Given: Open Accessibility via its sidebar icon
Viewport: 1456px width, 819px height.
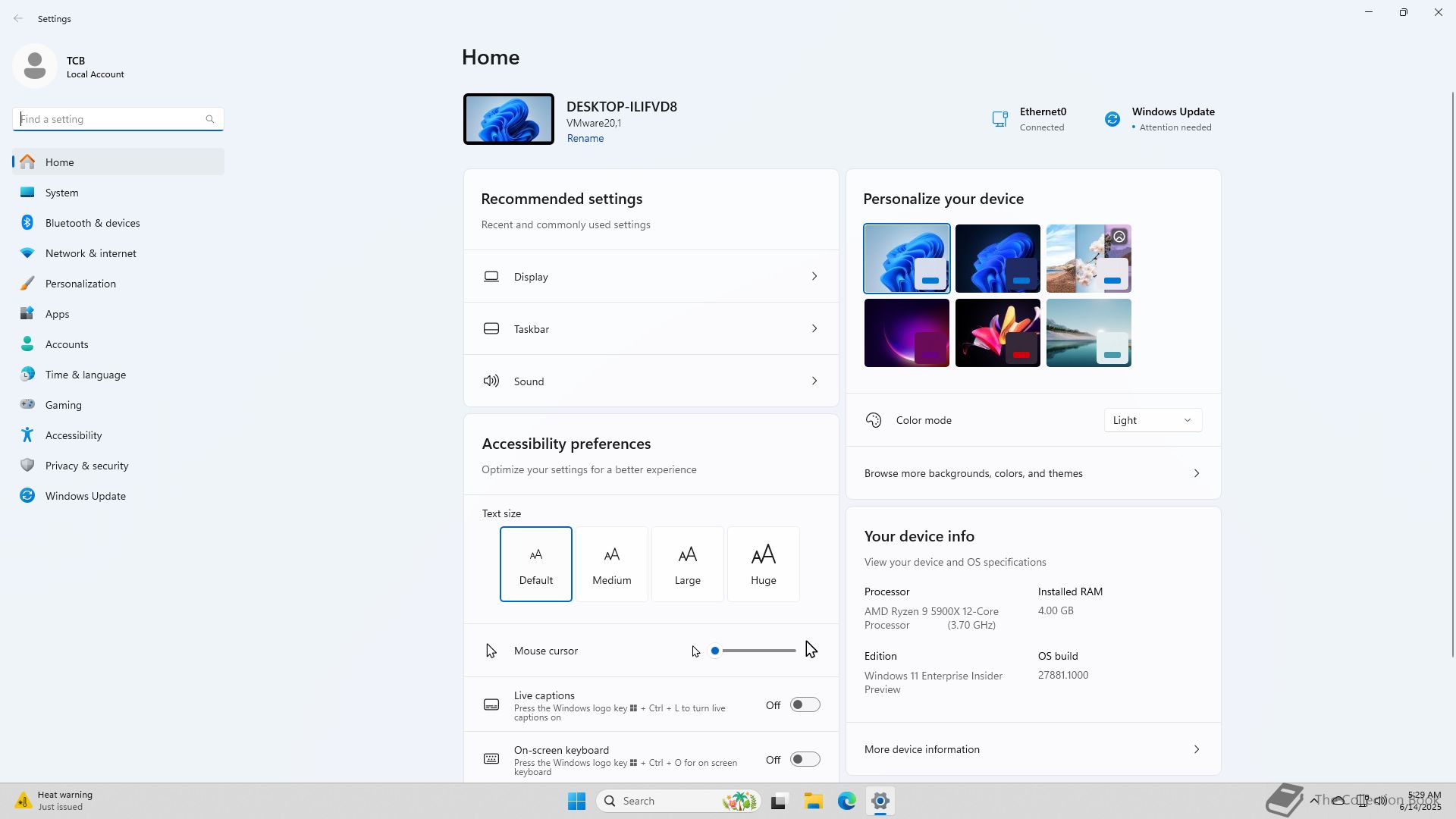Looking at the screenshot, I should pos(27,435).
